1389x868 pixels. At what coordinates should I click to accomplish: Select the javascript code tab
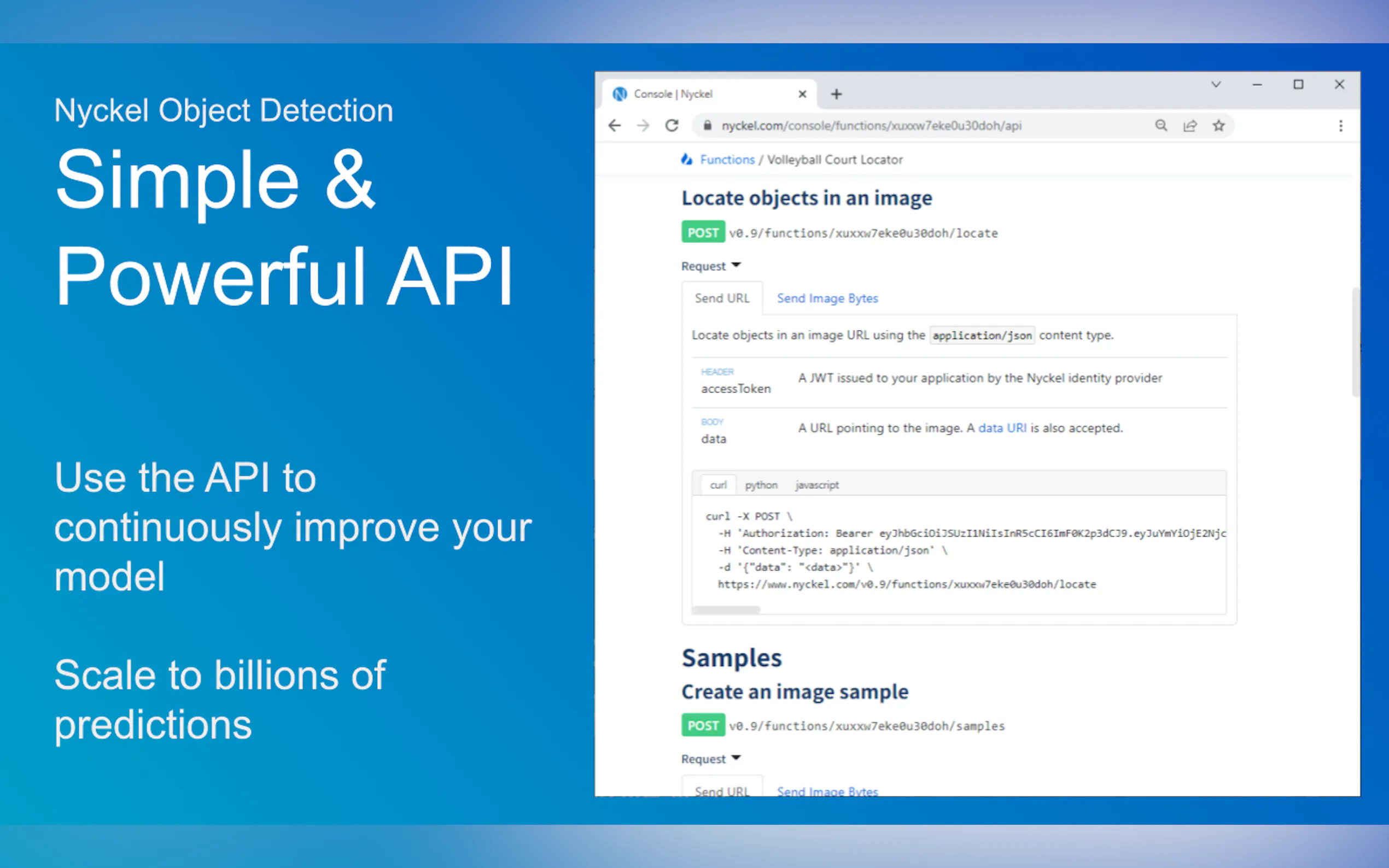coord(816,485)
